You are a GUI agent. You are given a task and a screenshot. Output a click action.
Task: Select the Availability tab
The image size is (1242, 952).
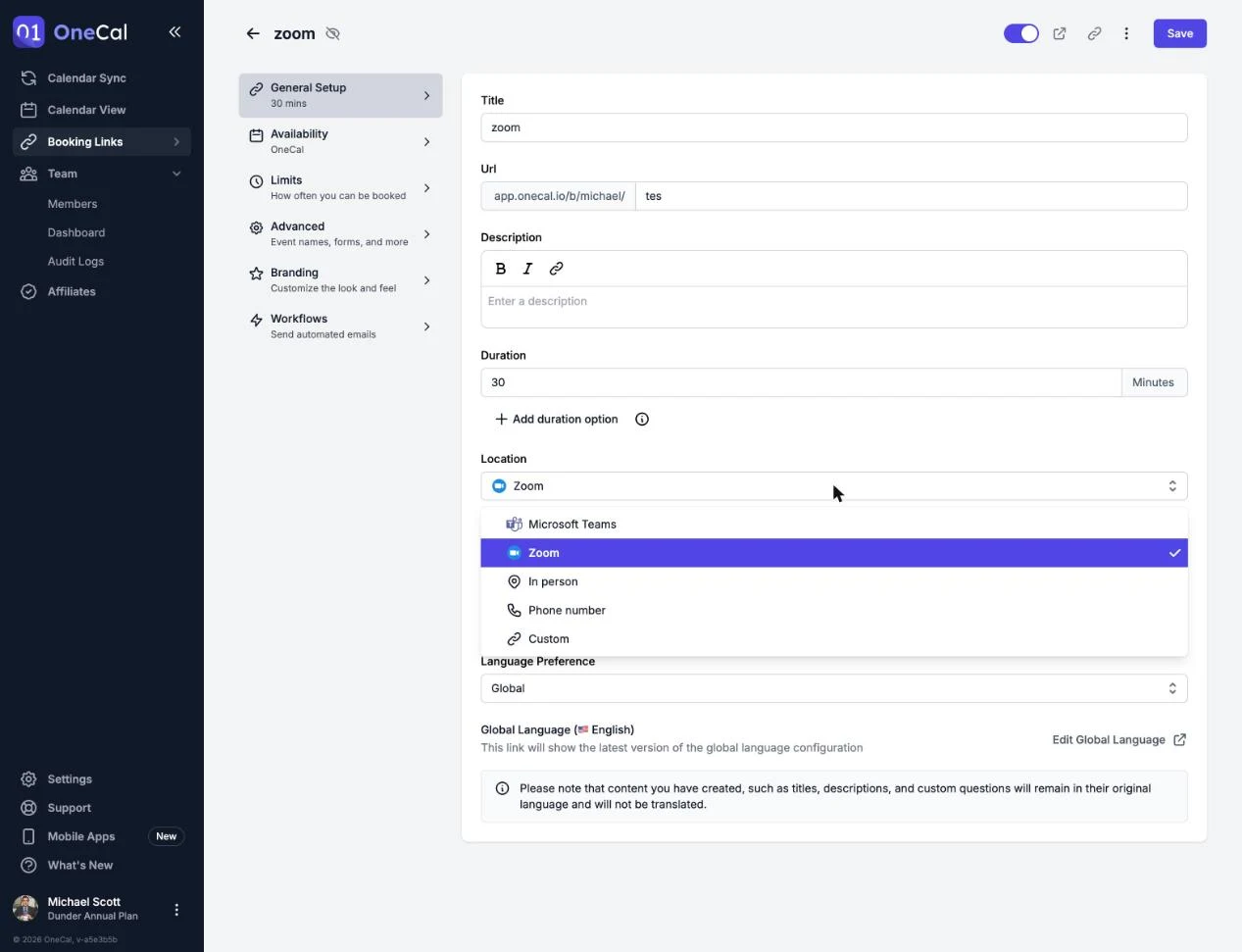pos(340,141)
